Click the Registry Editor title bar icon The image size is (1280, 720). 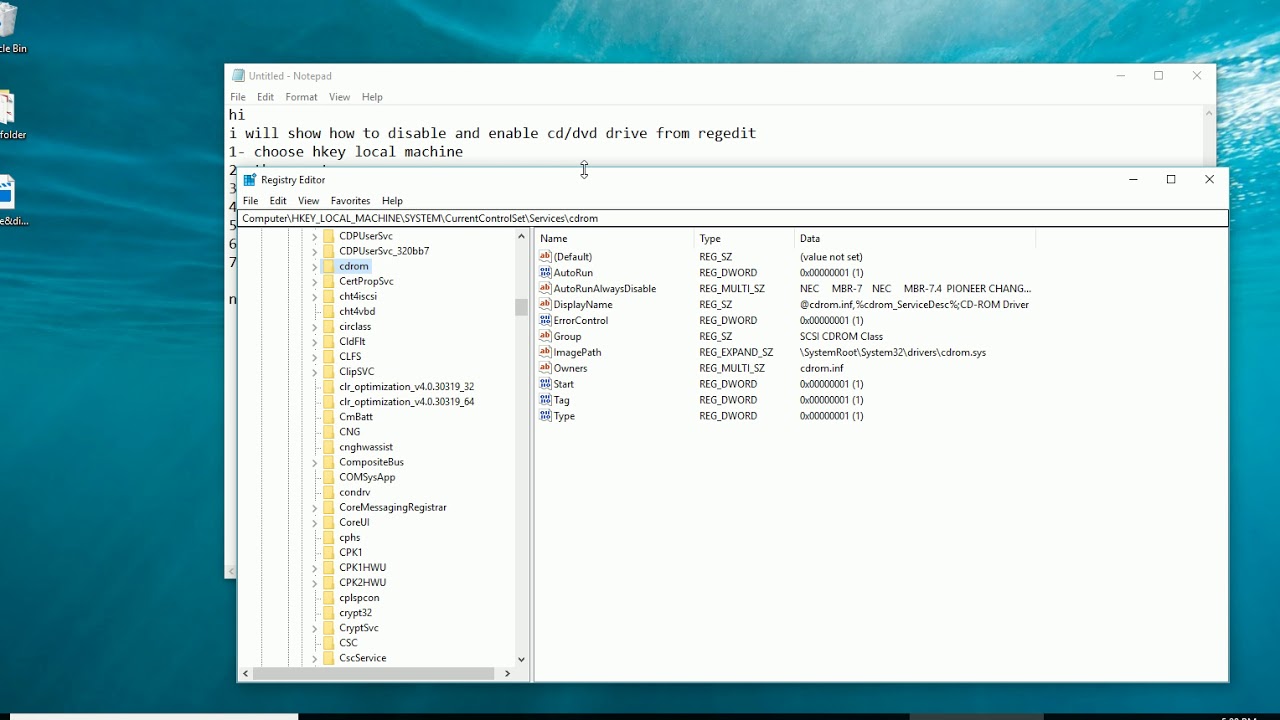point(250,180)
